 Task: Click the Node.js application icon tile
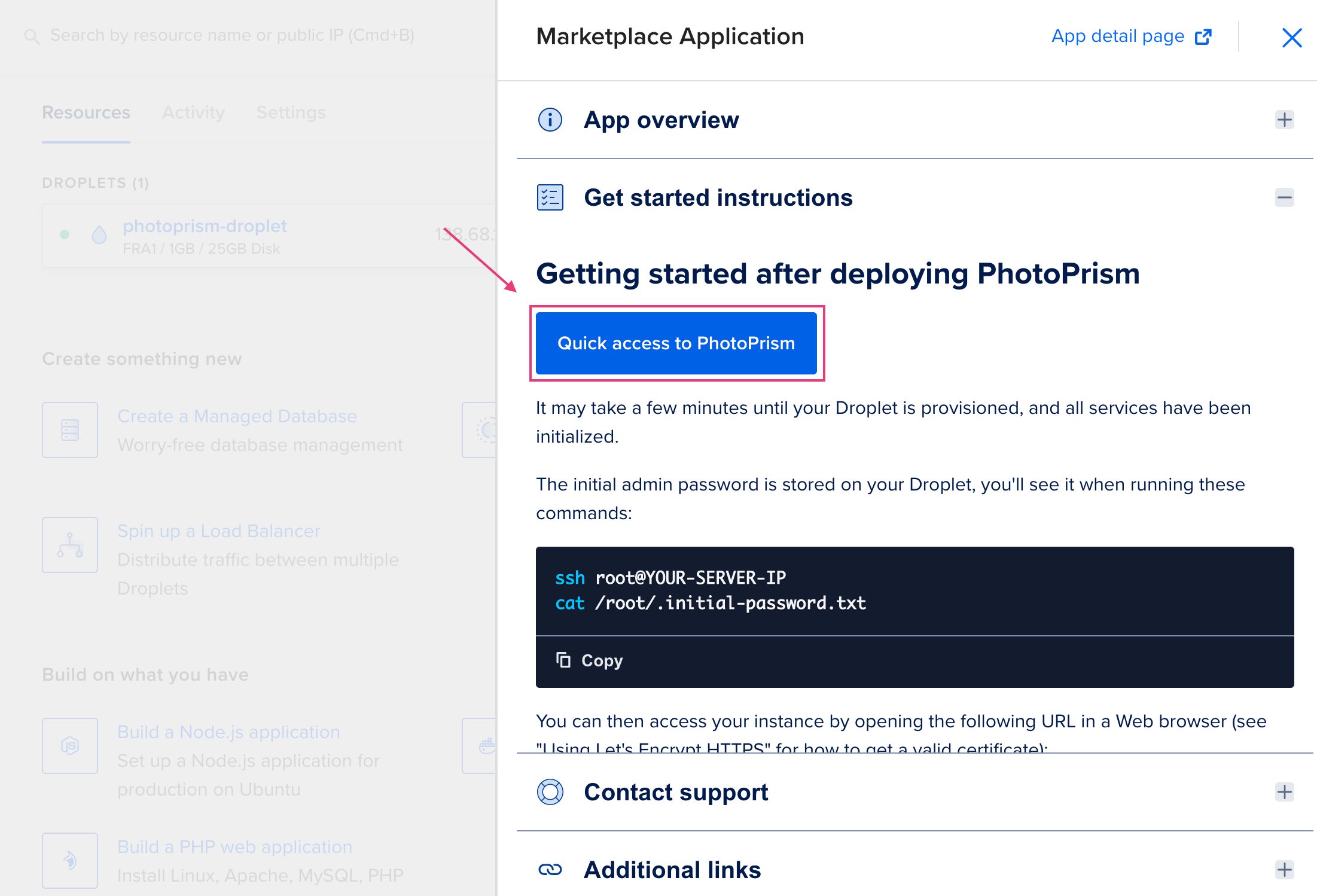tap(70, 746)
